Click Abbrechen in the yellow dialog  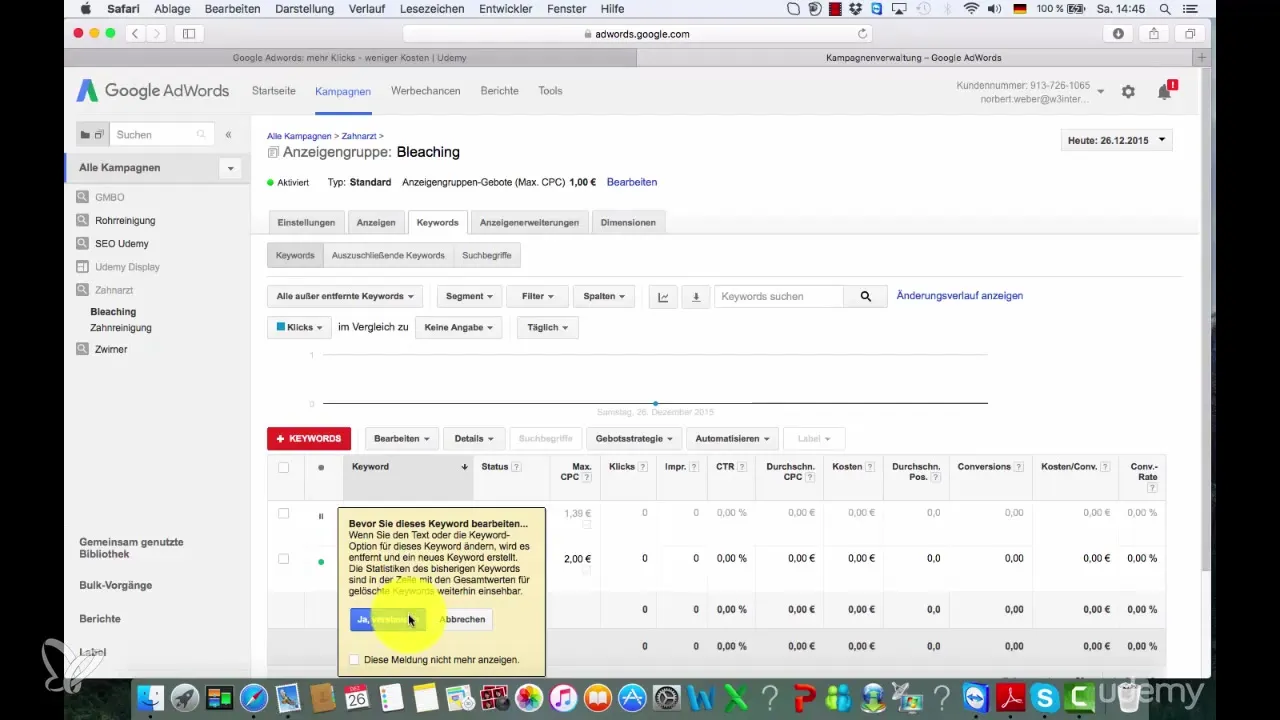[x=462, y=619]
